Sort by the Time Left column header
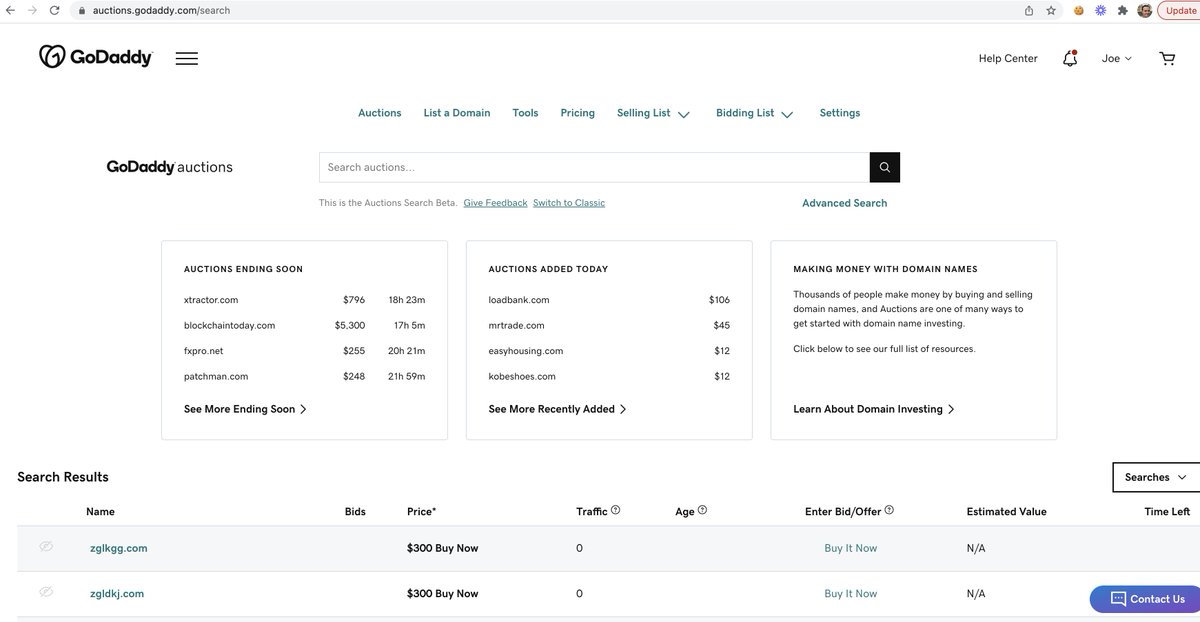1200x622 pixels. (1167, 511)
